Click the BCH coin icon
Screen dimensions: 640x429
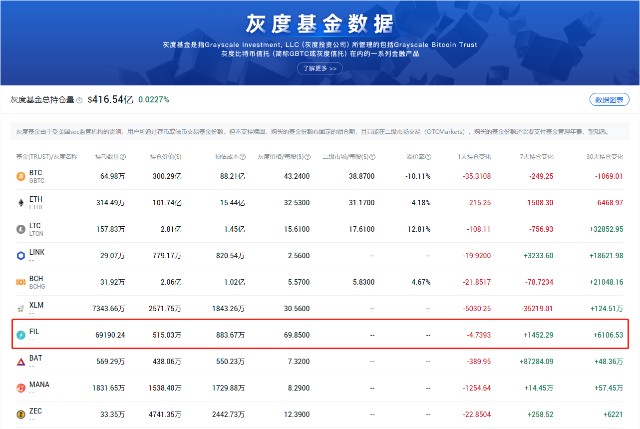click(20, 282)
